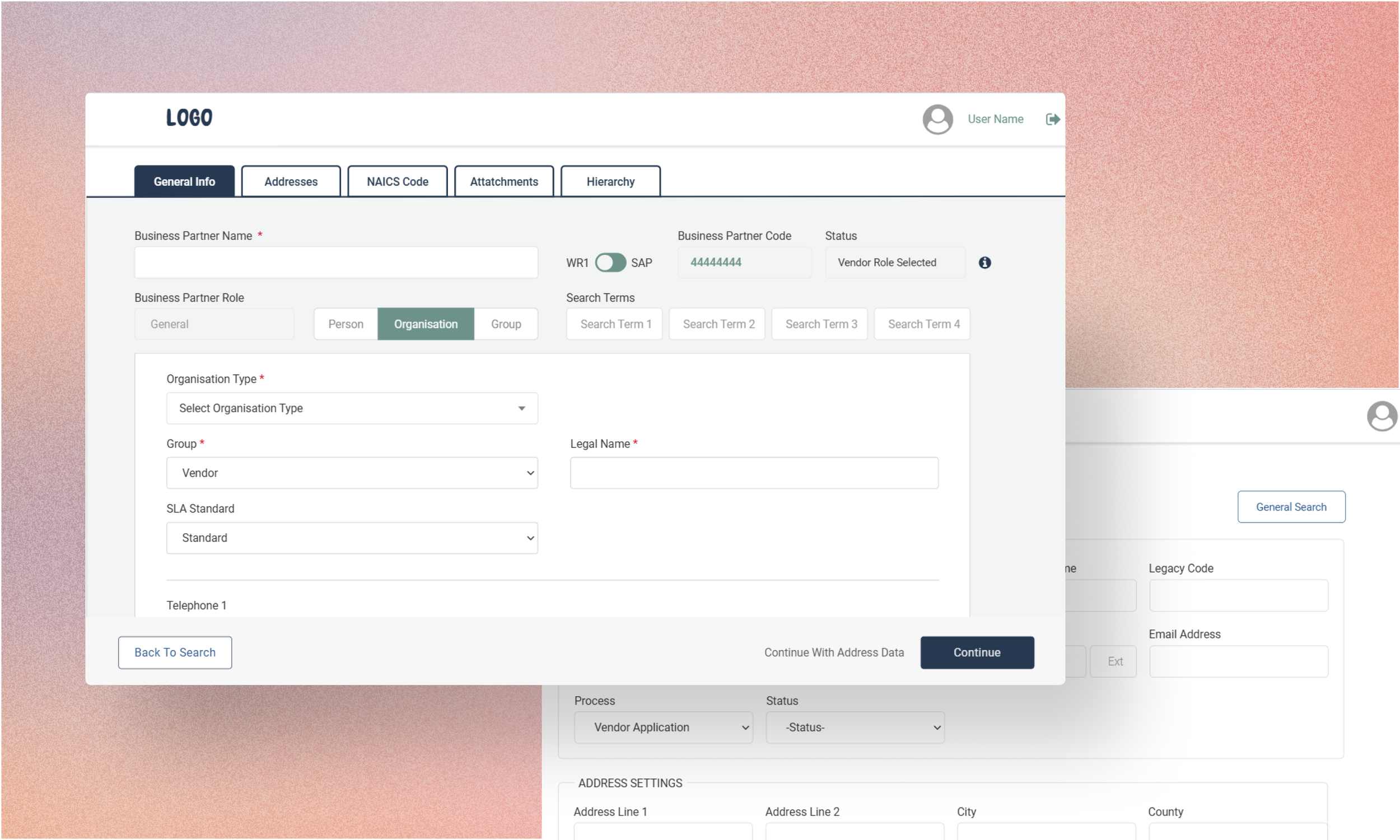Screen dimensions: 1400x840
Task: Expand the Group dropdown showing Vendor
Action: 352,473
